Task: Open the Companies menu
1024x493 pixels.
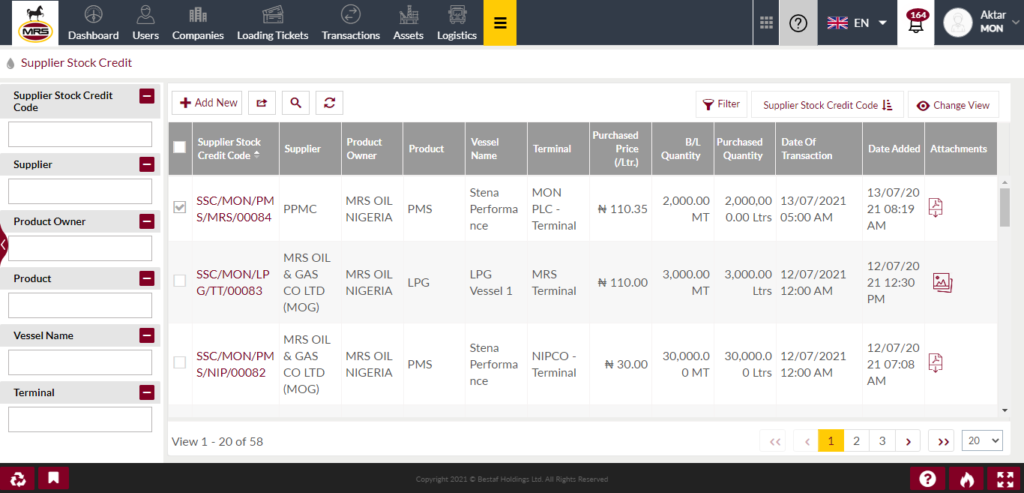Action: (198, 23)
